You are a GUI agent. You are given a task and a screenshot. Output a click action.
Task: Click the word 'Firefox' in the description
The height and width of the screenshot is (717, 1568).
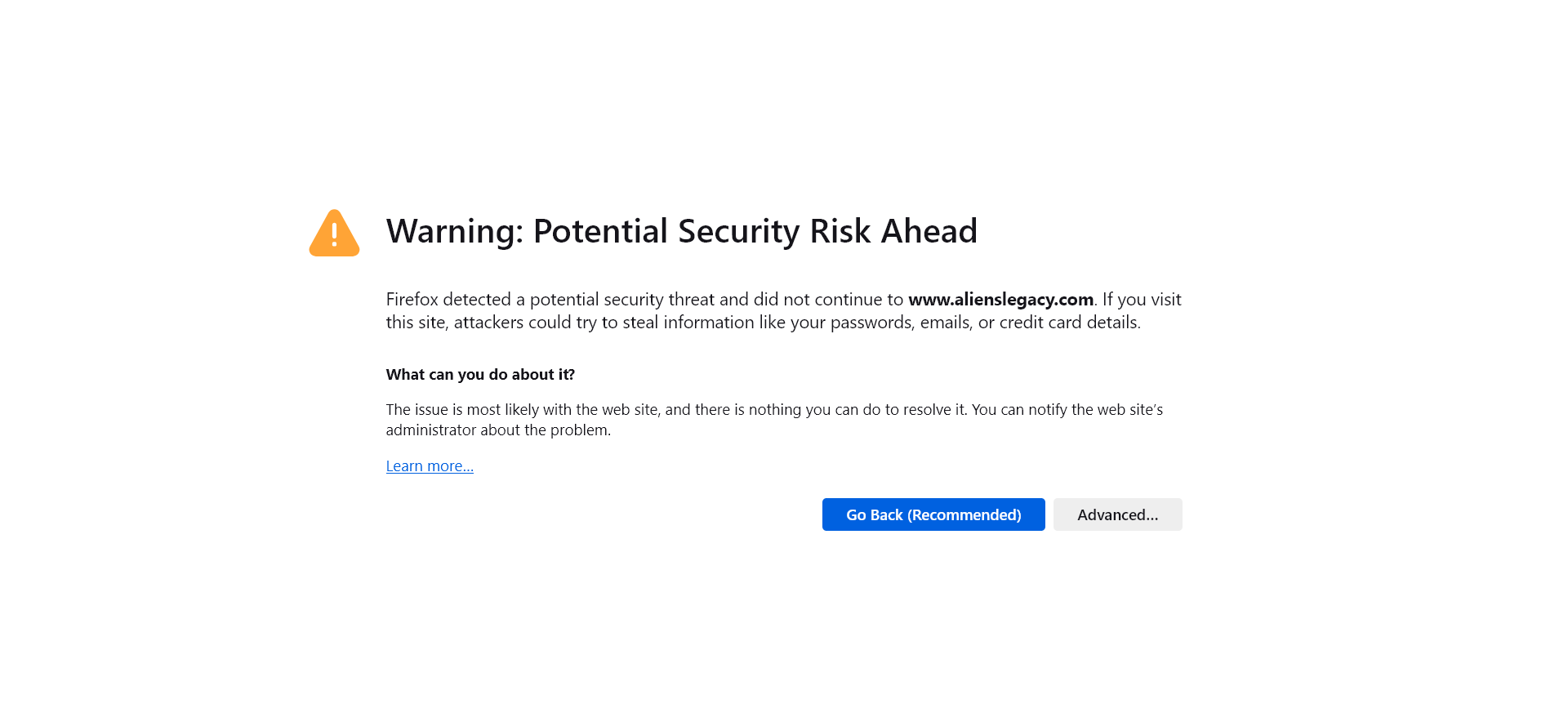click(x=412, y=300)
